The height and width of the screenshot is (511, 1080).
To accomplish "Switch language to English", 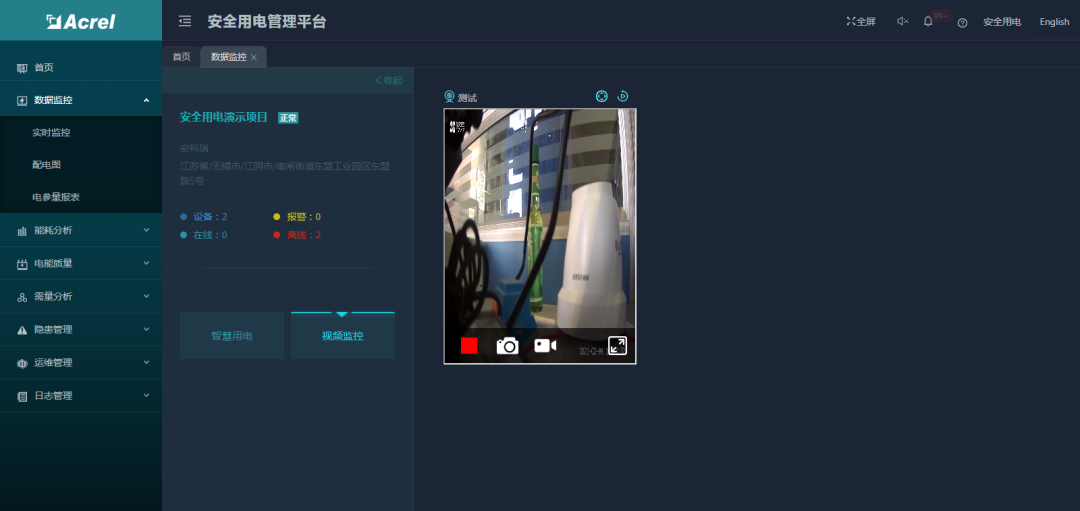I will click(x=1054, y=22).
